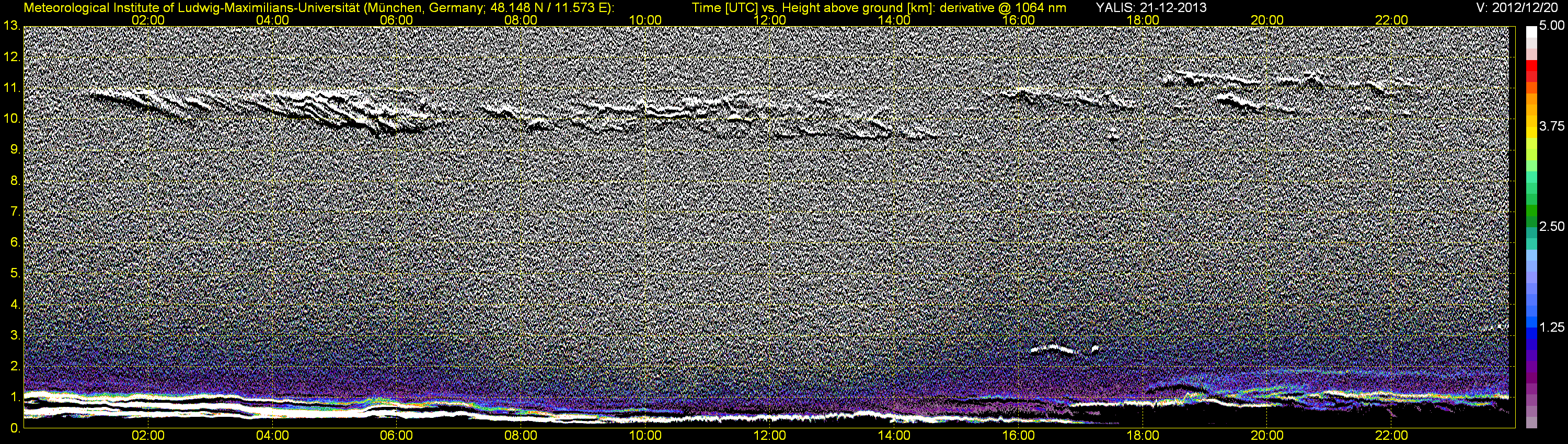
Task: Click the 10 km height axis label
Action: pos(11,119)
